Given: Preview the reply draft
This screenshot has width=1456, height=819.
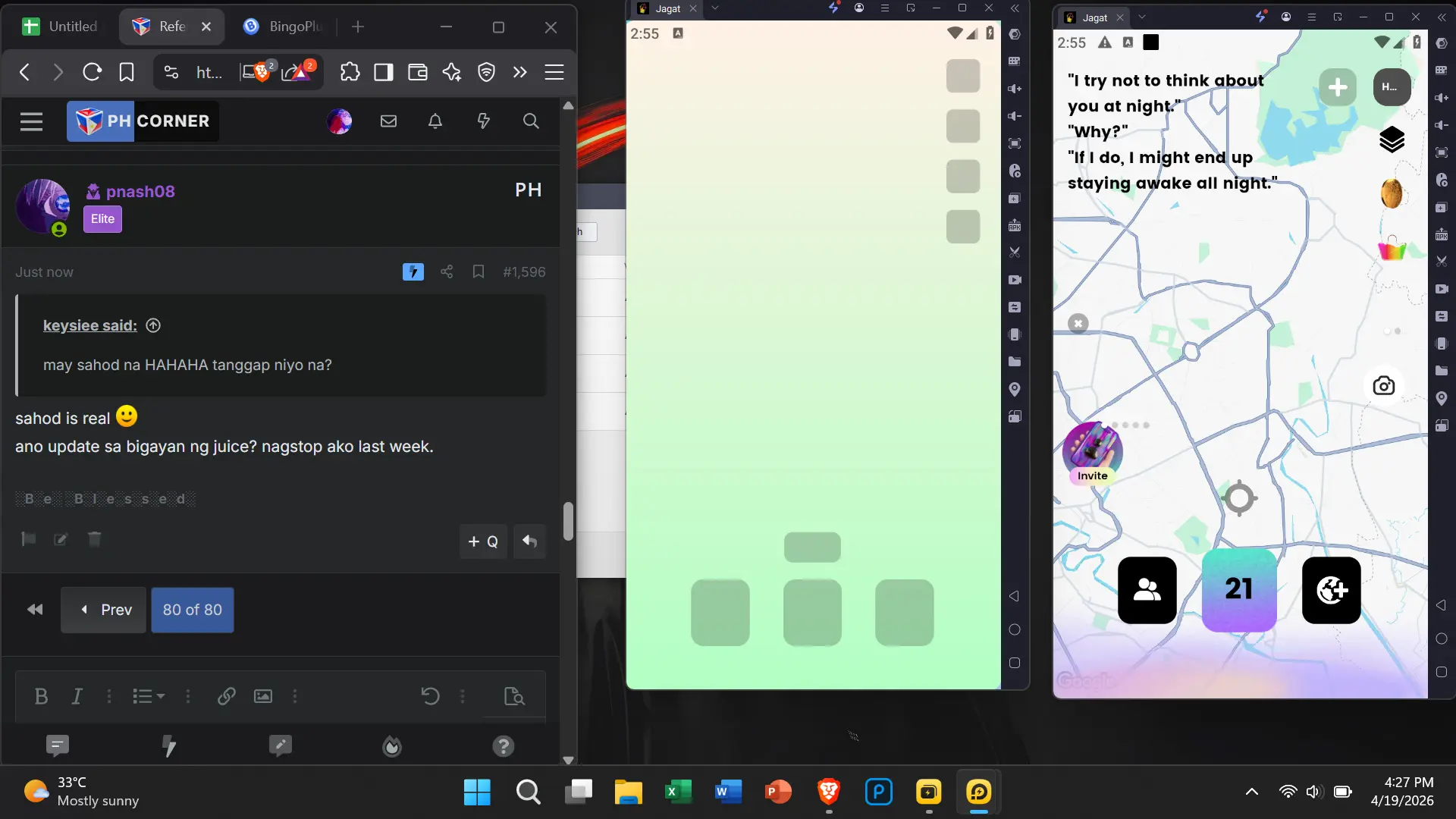Looking at the screenshot, I should coord(514,696).
